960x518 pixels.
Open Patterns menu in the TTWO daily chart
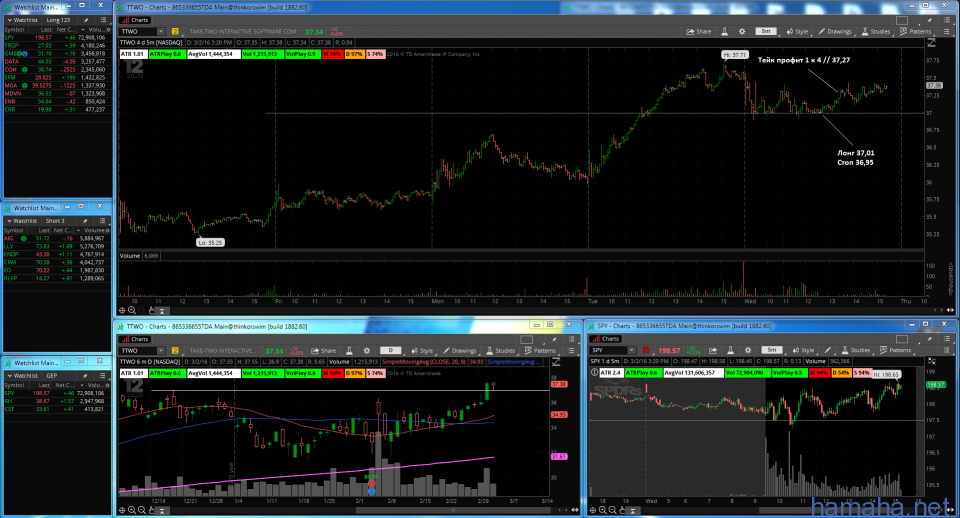[x=541, y=351]
